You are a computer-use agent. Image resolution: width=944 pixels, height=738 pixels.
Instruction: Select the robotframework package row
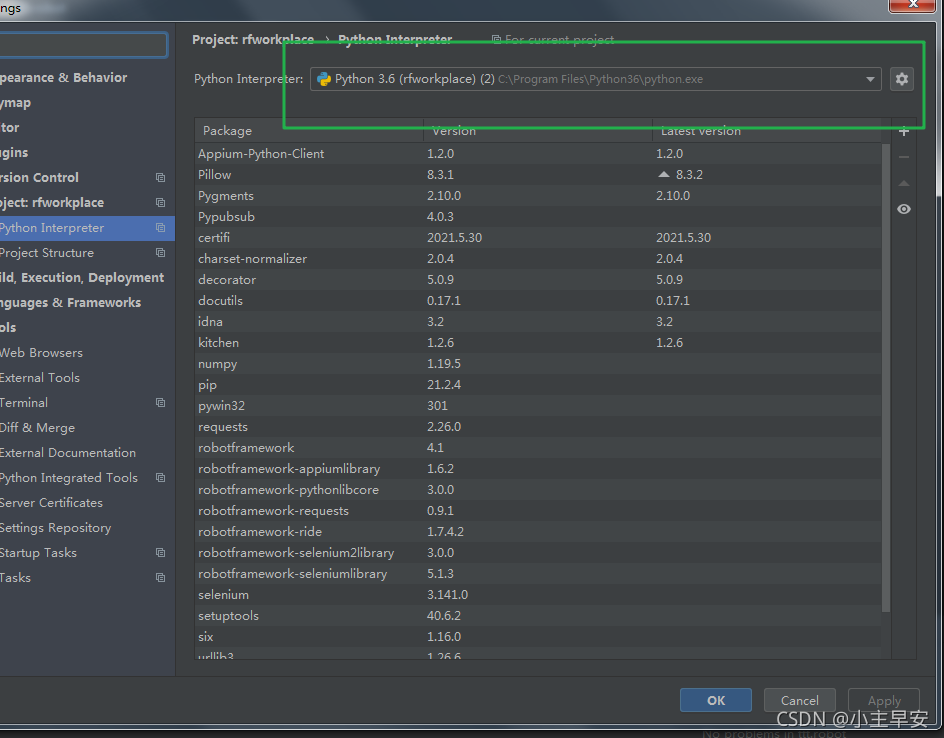pos(538,448)
